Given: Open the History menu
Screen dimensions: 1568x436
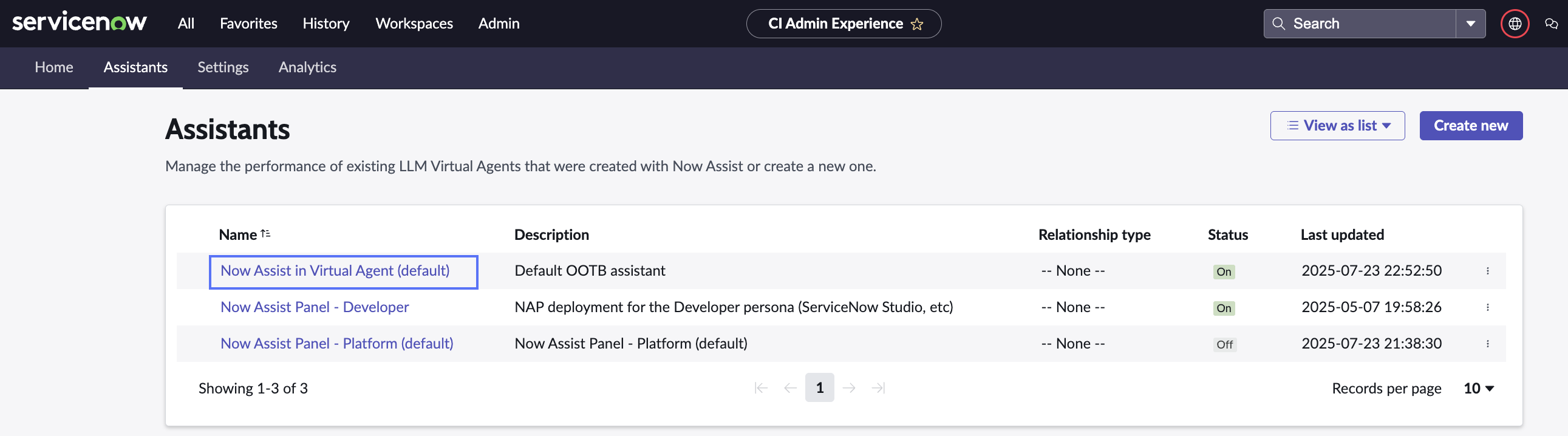Looking at the screenshot, I should pyautogui.click(x=326, y=23).
